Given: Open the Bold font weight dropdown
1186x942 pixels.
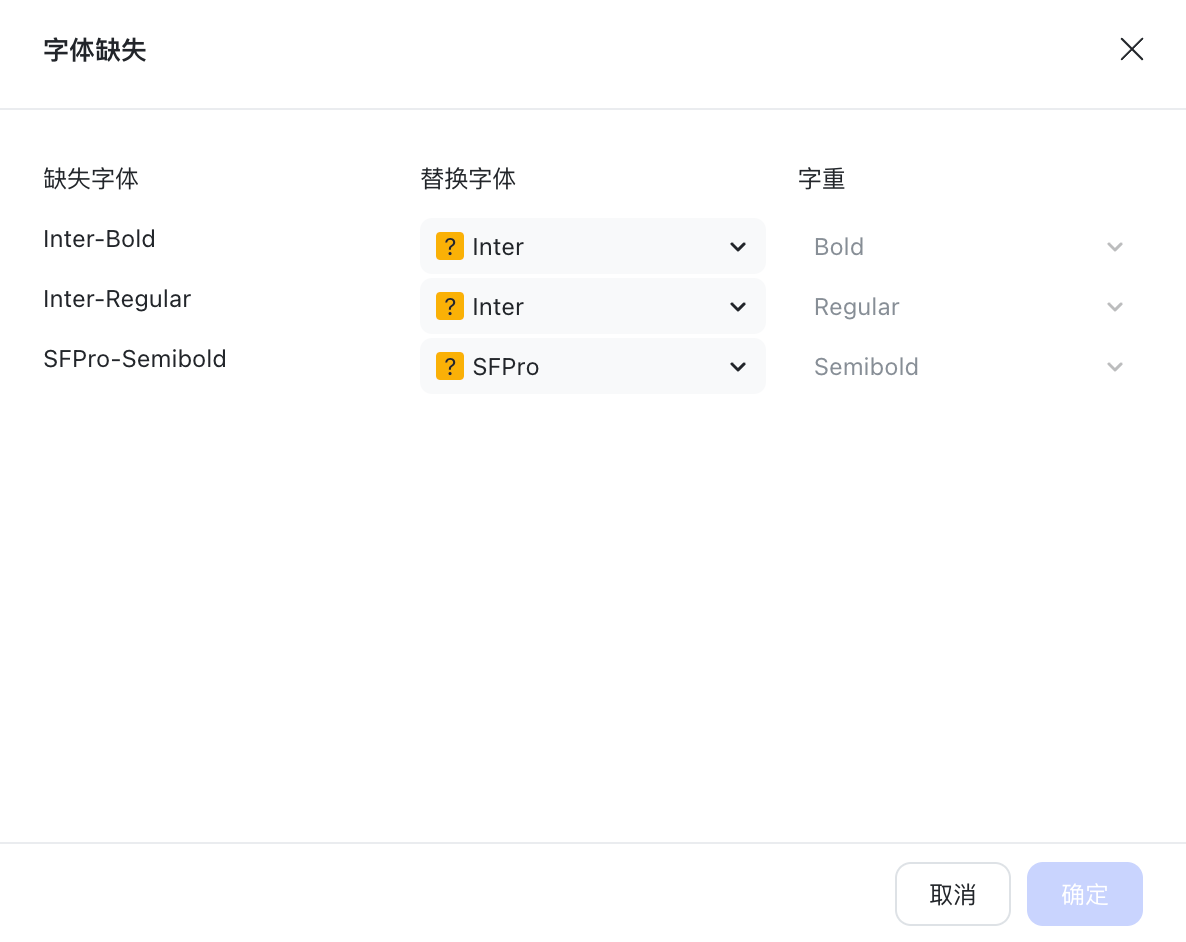Looking at the screenshot, I should (x=969, y=246).
